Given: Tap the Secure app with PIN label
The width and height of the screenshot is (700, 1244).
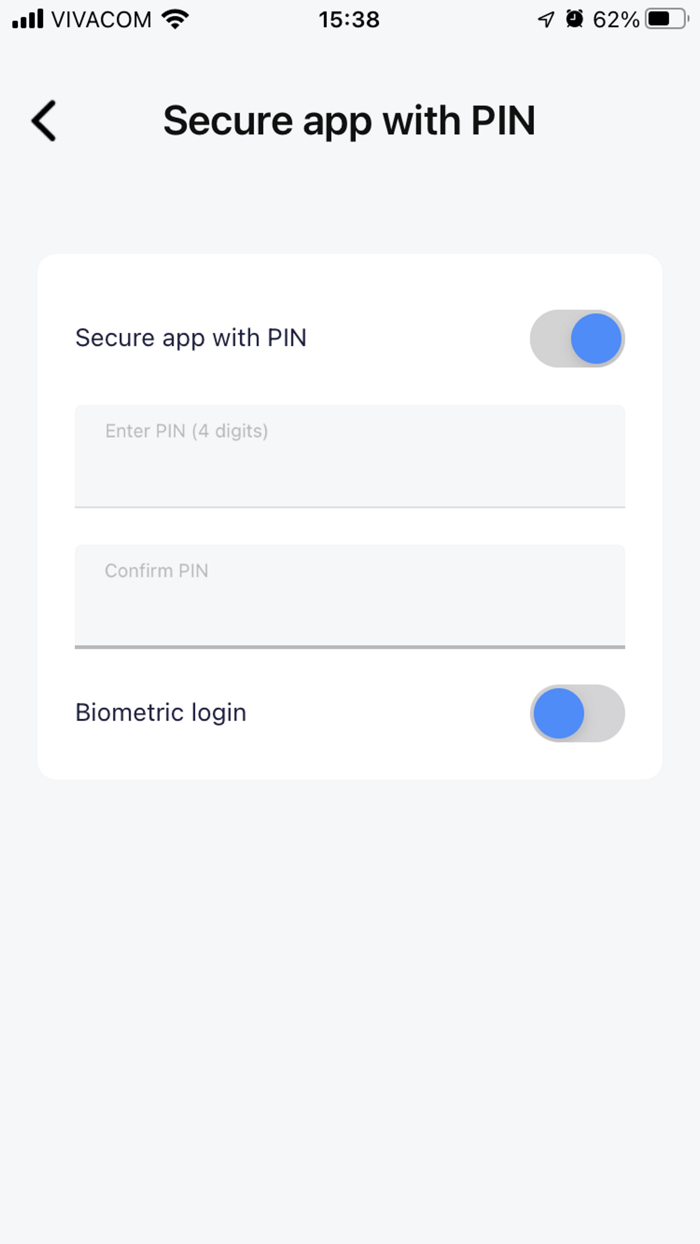Looking at the screenshot, I should (190, 338).
